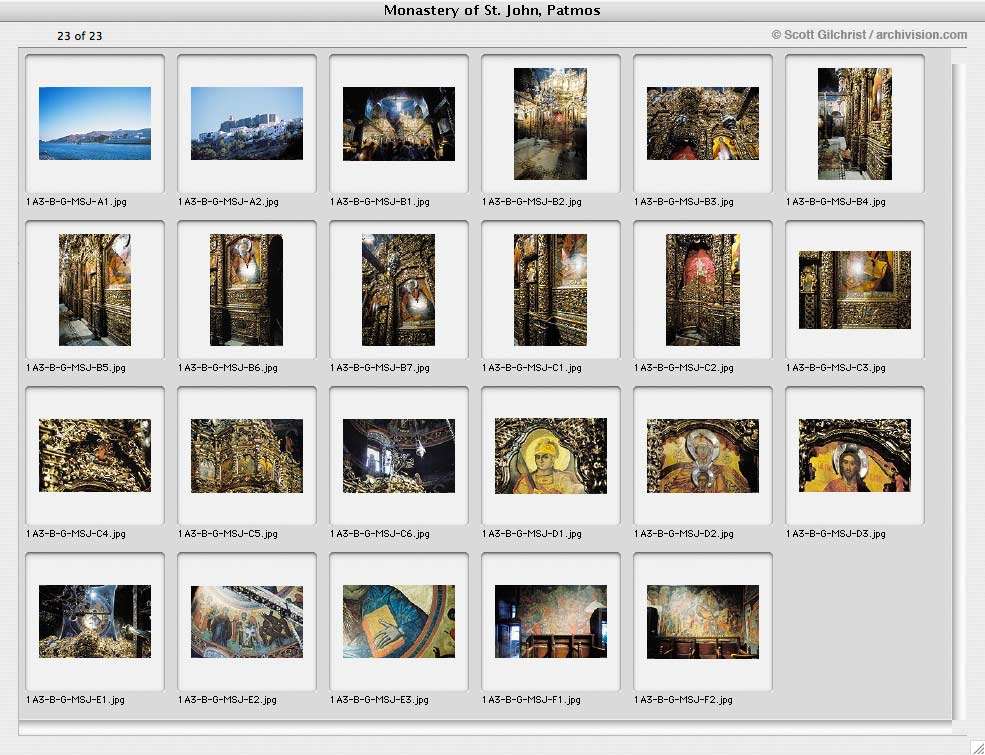
Task: Select the 1A3-B-G-MSJ-E2.jpg fresco thumbnail
Action: click(247, 621)
